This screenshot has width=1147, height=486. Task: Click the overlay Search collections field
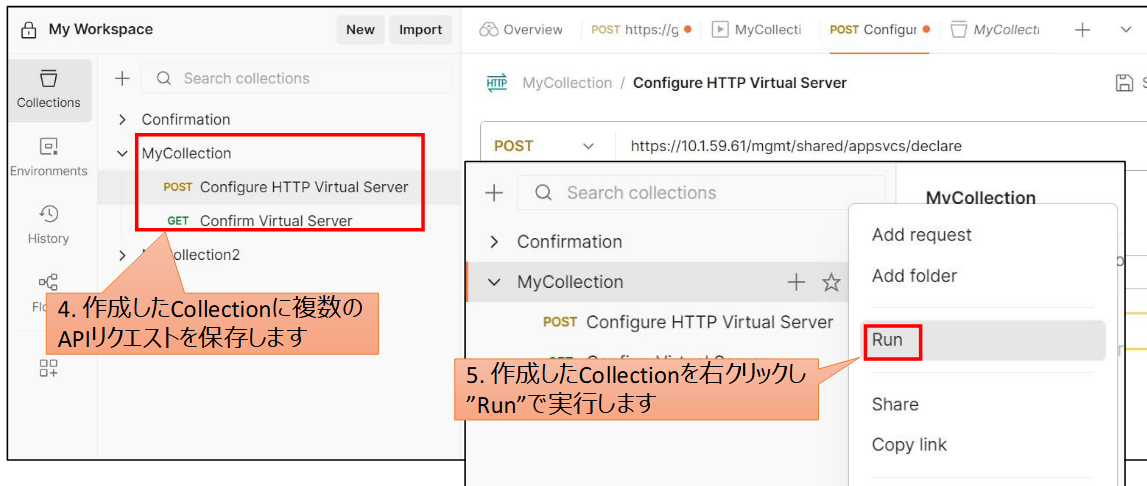(x=701, y=193)
